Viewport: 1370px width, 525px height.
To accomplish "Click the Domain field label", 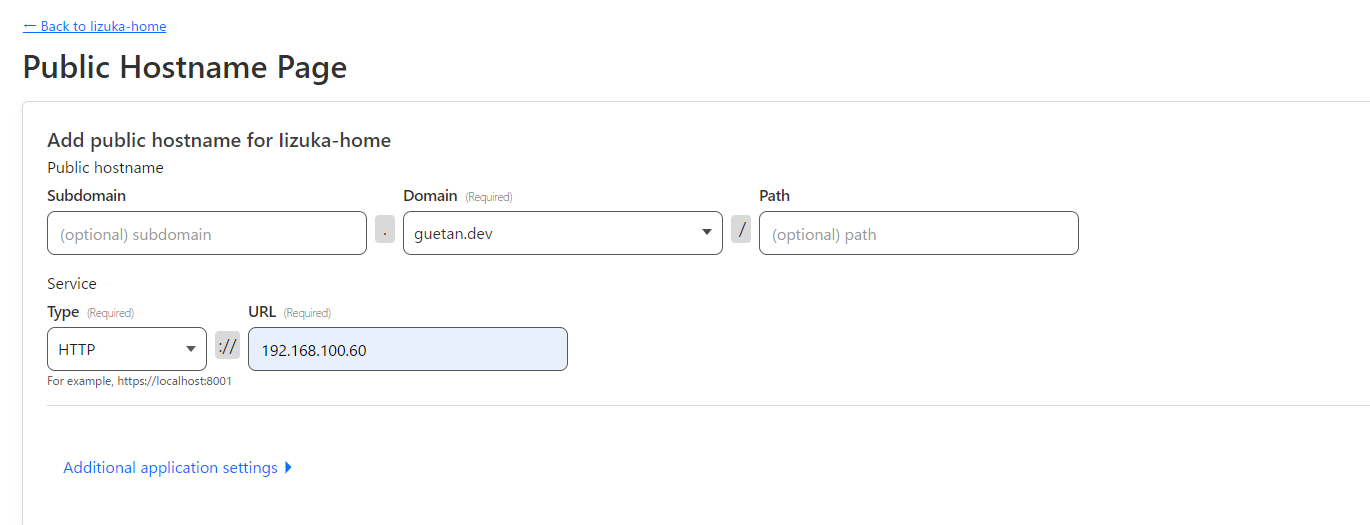I will [x=430, y=196].
